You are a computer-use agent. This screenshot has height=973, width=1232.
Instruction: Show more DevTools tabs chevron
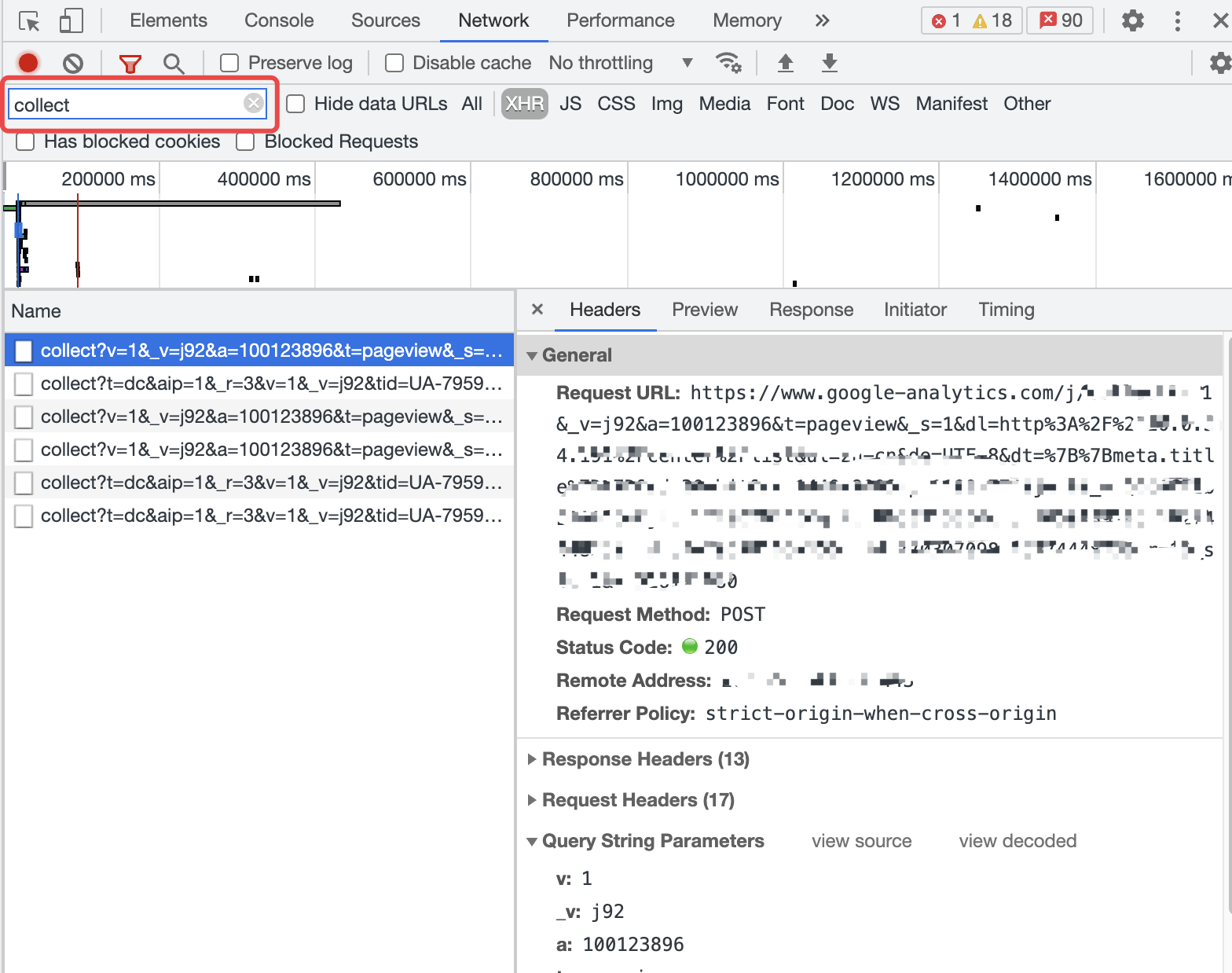[x=823, y=20]
